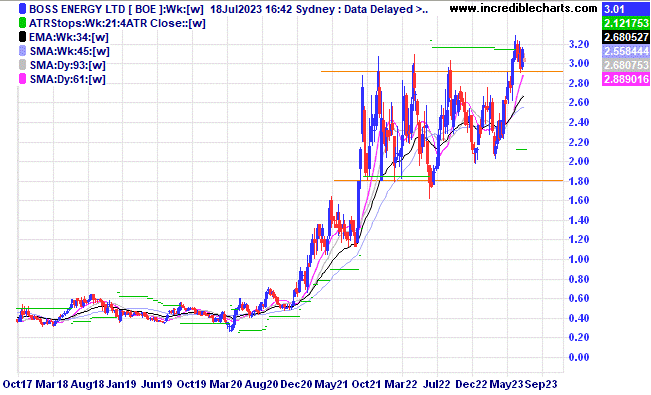Click the 2.80 price axis label
Screen dimensions: 651x395
pyautogui.click(x=579, y=83)
